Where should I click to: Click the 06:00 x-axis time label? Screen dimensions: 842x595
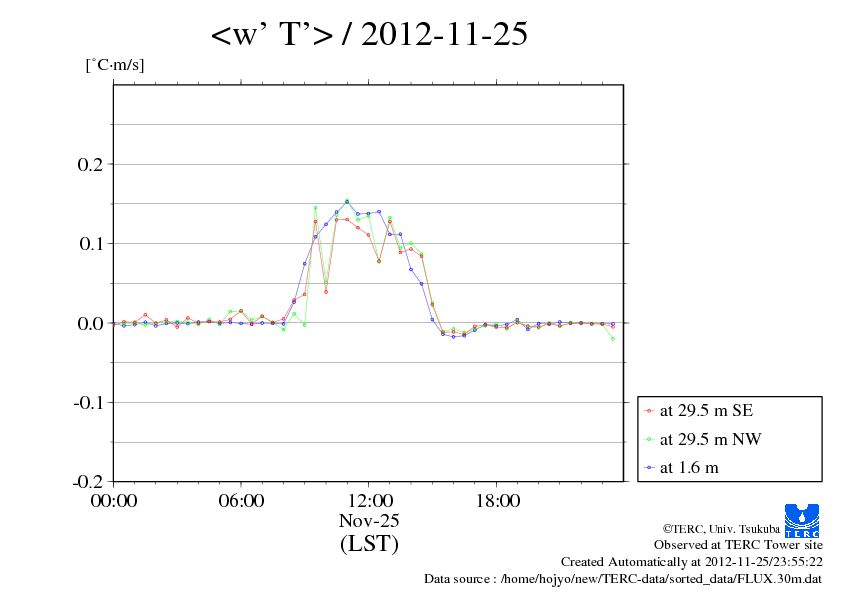pos(241,501)
